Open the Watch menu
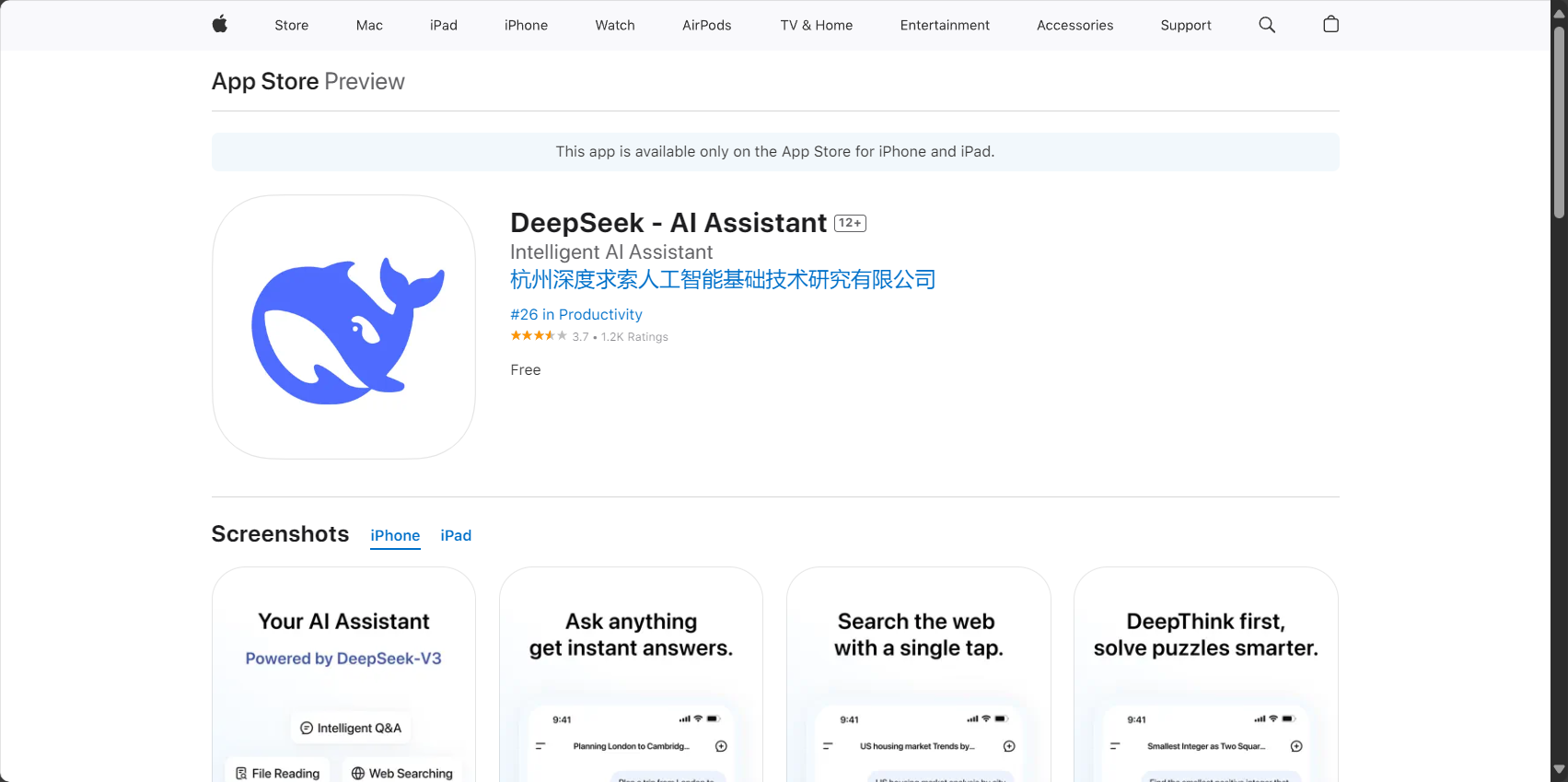The image size is (1568, 782). pyautogui.click(x=615, y=25)
